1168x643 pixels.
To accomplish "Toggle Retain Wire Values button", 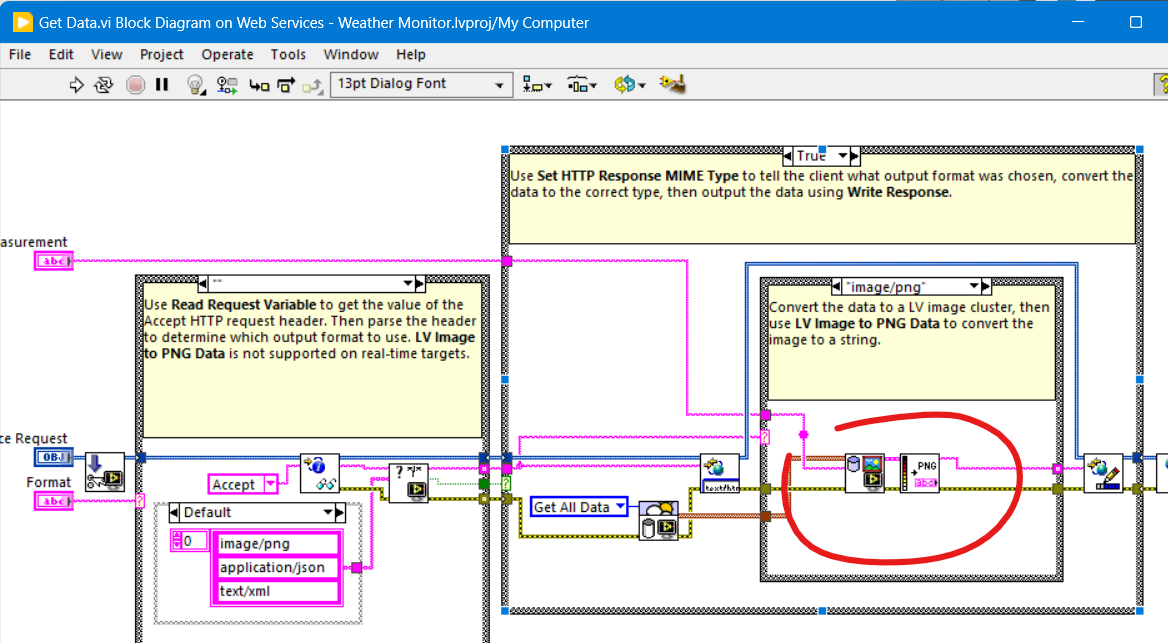I will pos(228,85).
